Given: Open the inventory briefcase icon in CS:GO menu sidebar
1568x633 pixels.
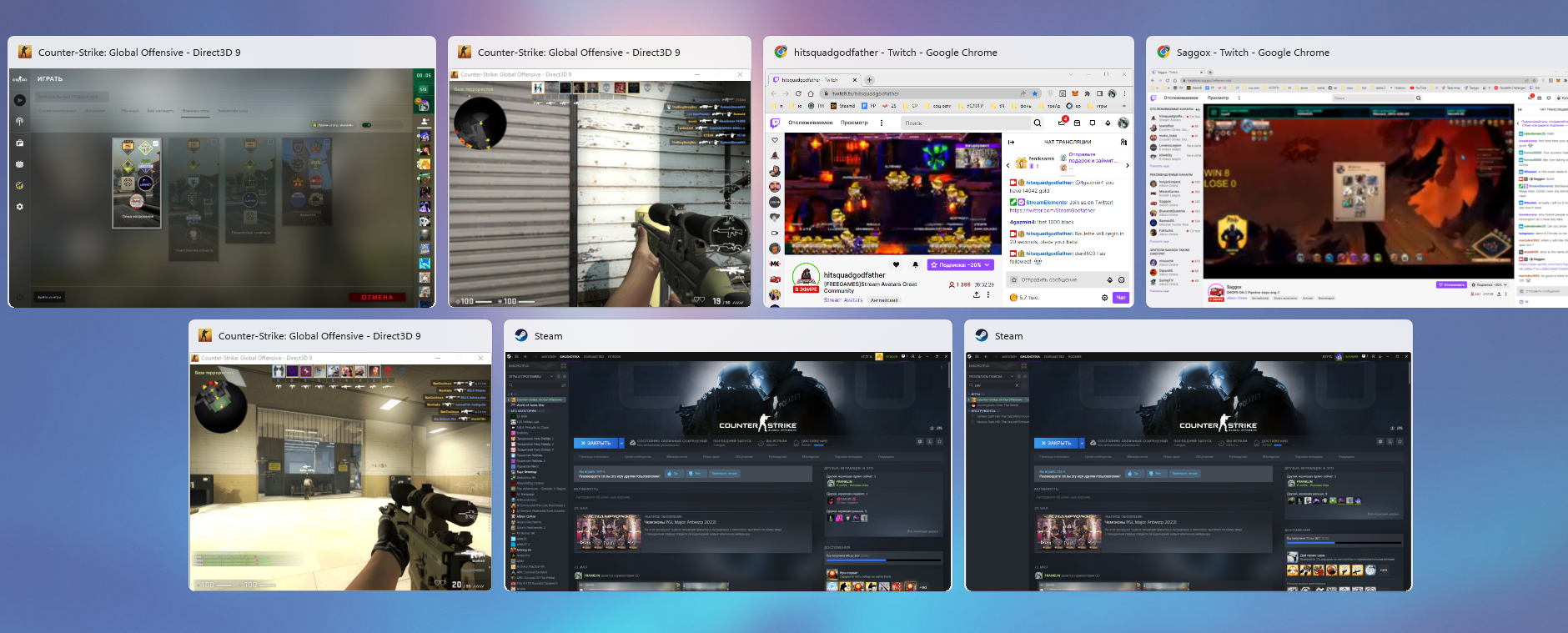Looking at the screenshot, I should pos(20,143).
